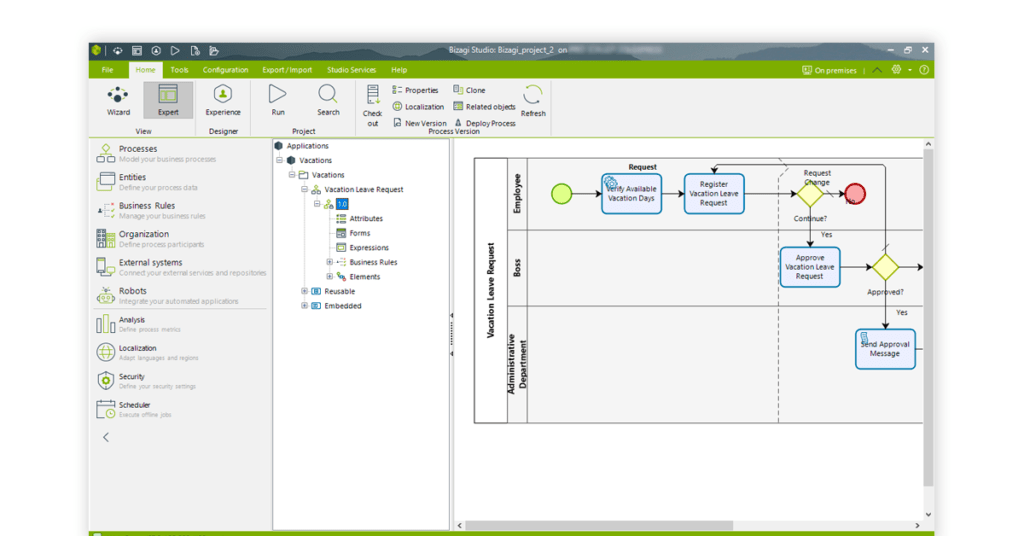The height and width of the screenshot is (536, 1024).
Task: Select the Expert view button
Action: 168,99
